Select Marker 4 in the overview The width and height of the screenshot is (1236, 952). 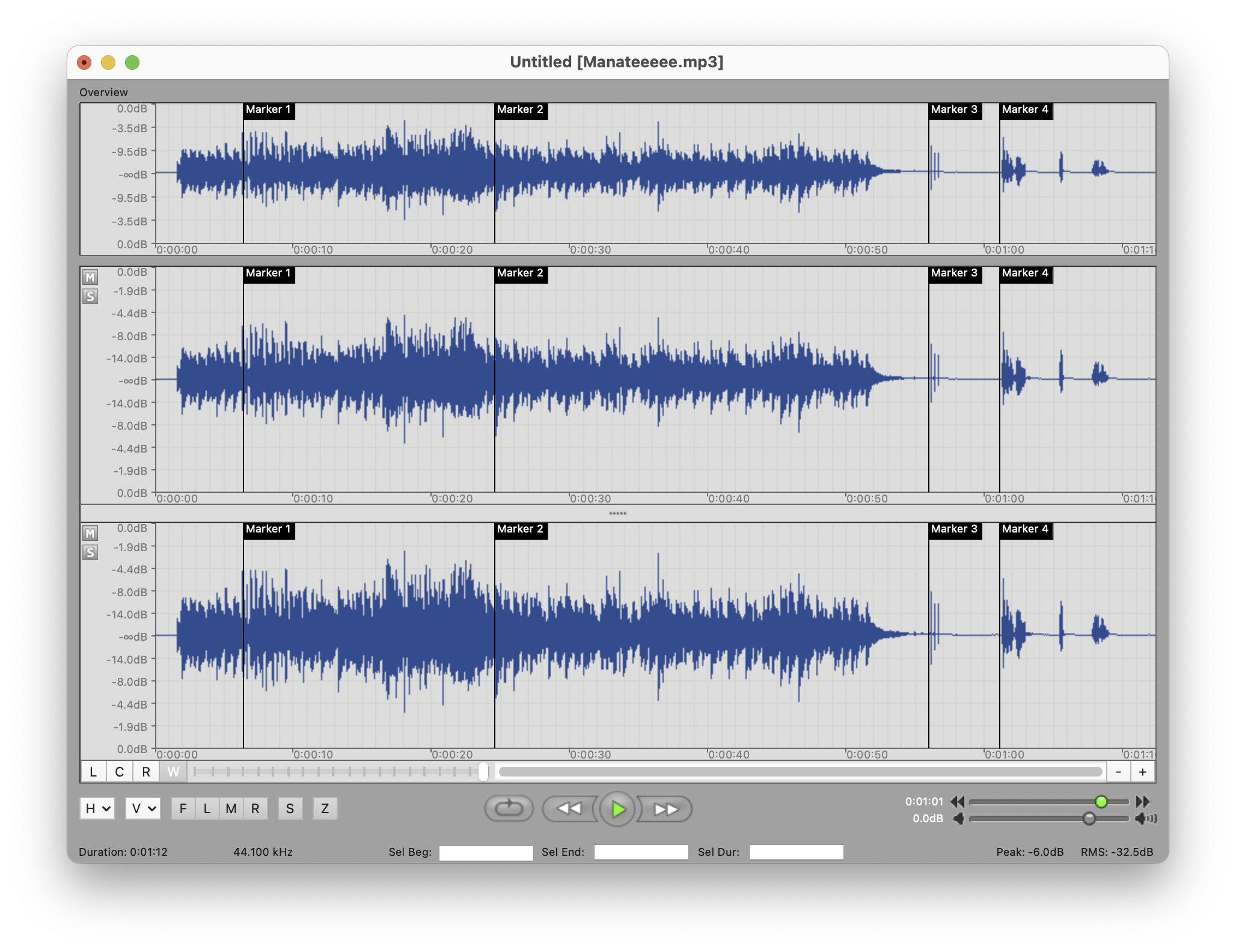tap(1026, 110)
